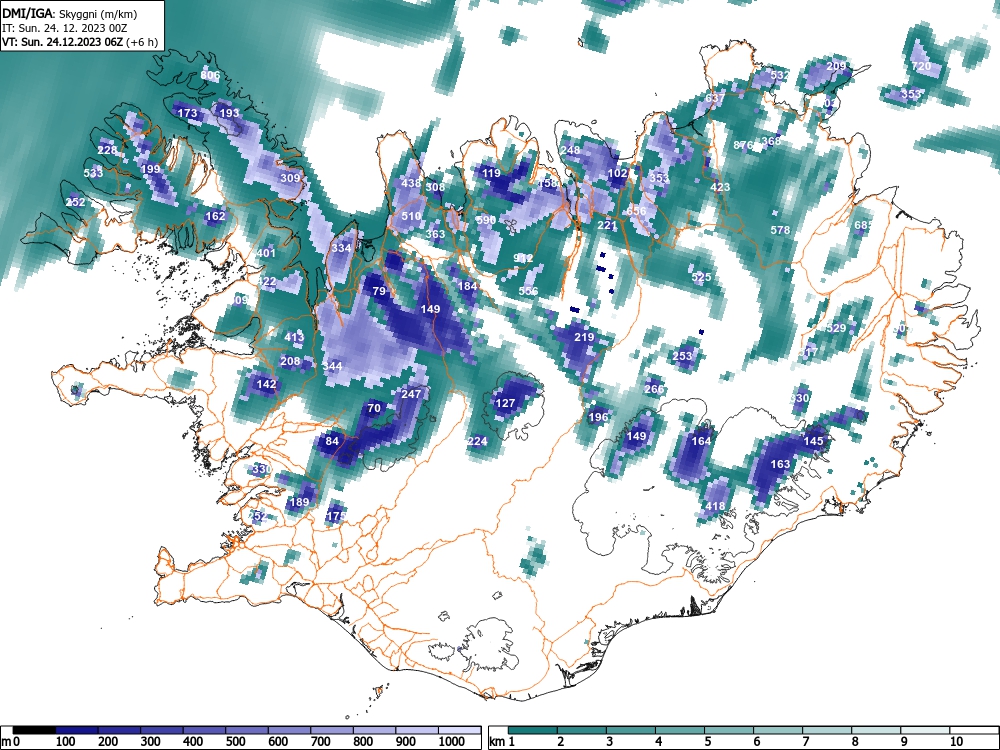The image size is (1000, 750).
Task: Click the map value 224
Action: 477,441
